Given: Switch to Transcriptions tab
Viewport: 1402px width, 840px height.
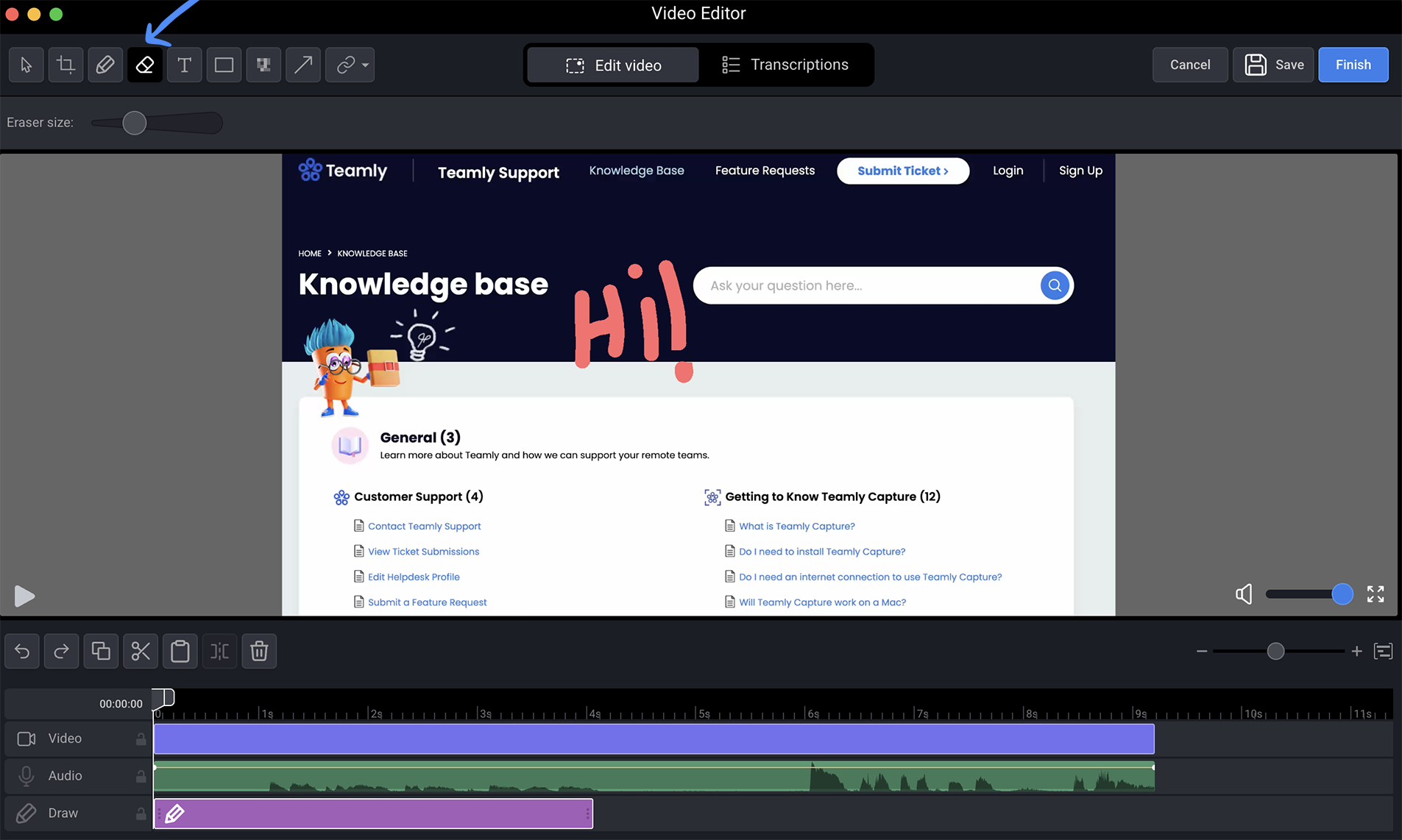Looking at the screenshot, I should tap(785, 65).
